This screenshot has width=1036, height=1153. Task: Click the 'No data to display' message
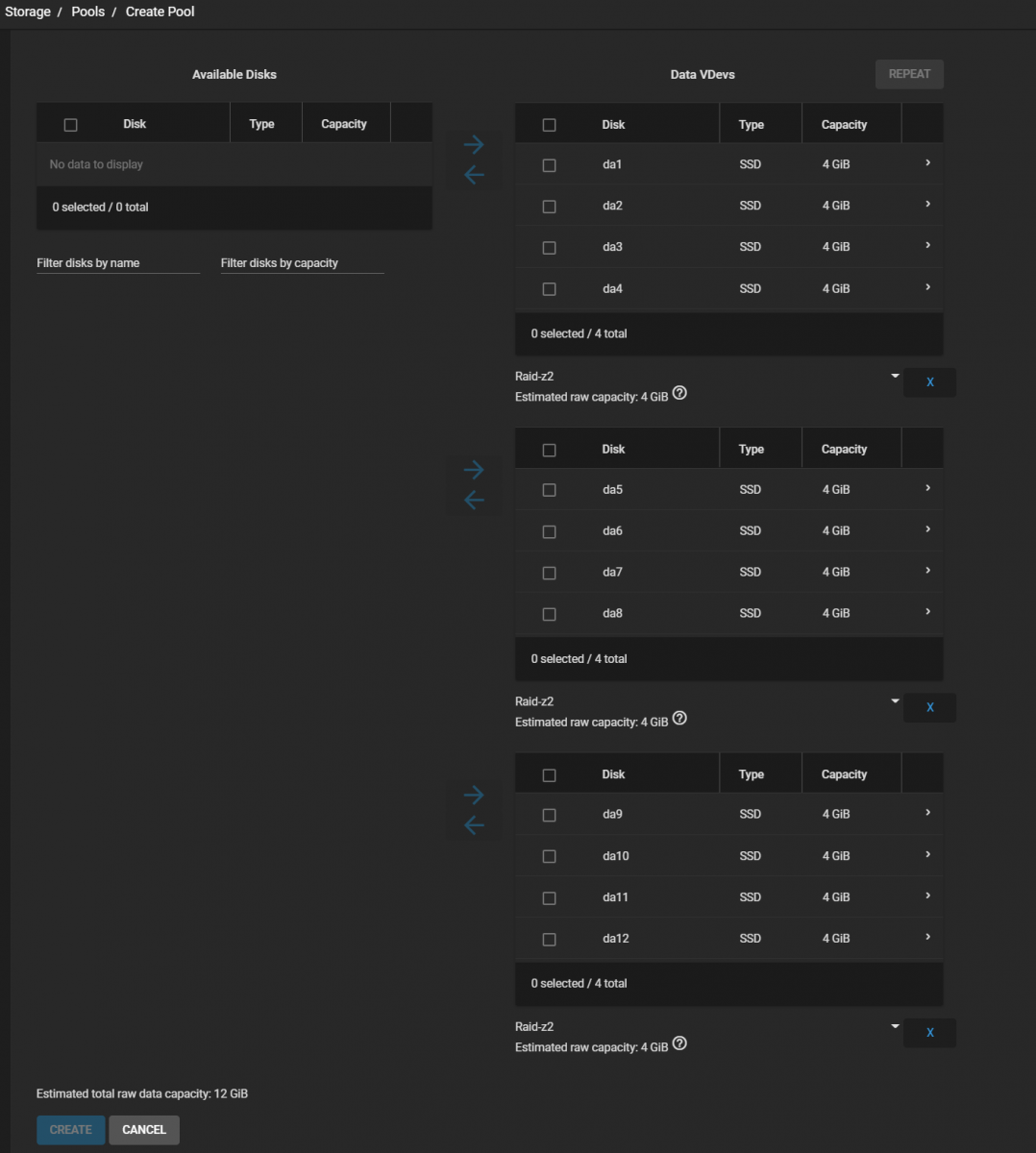pos(96,164)
